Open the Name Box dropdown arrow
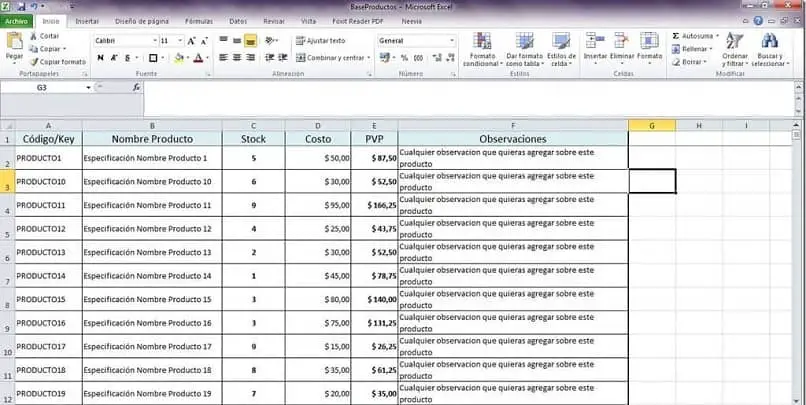This screenshot has width=806, height=405. 88,88
